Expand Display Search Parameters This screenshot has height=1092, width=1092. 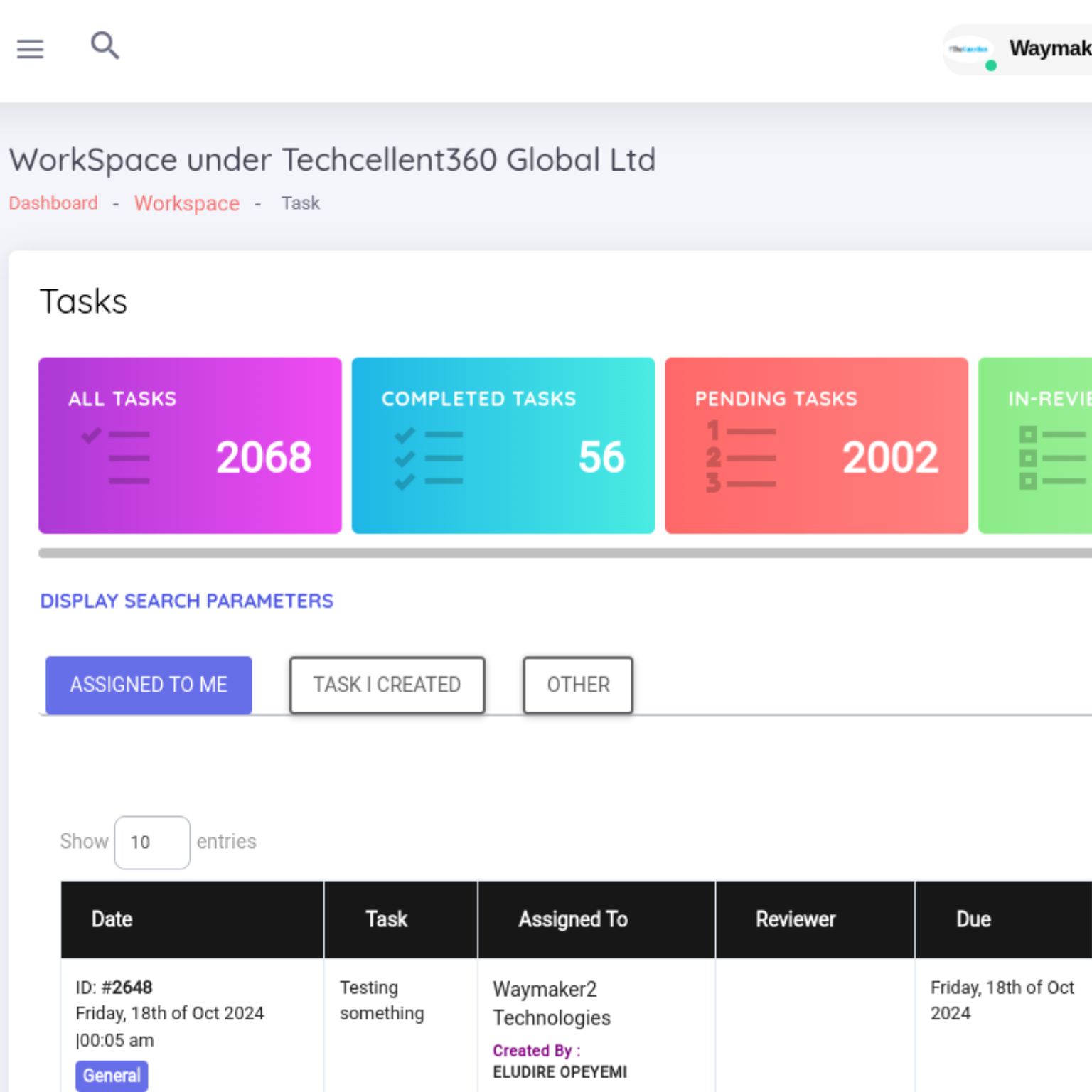click(x=186, y=601)
